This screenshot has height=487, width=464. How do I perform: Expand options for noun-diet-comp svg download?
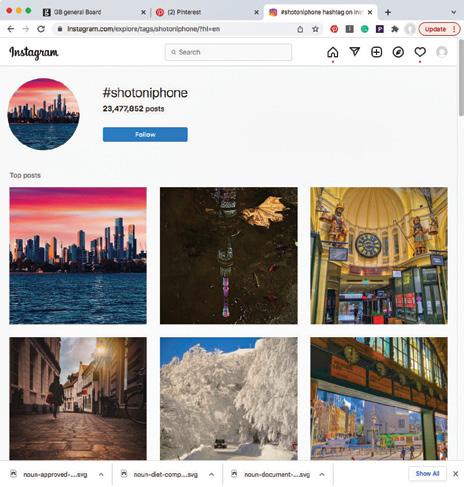pos(212,474)
